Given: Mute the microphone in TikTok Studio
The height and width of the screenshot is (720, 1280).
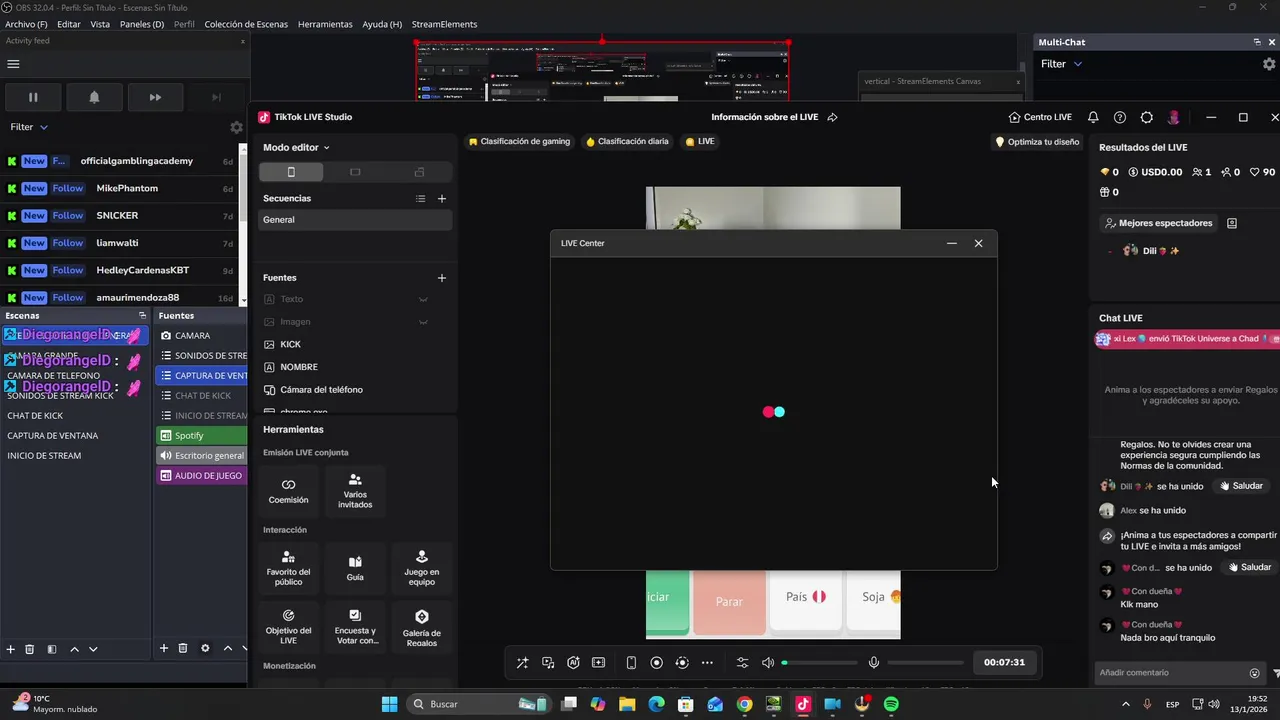Looking at the screenshot, I should (x=874, y=662).
